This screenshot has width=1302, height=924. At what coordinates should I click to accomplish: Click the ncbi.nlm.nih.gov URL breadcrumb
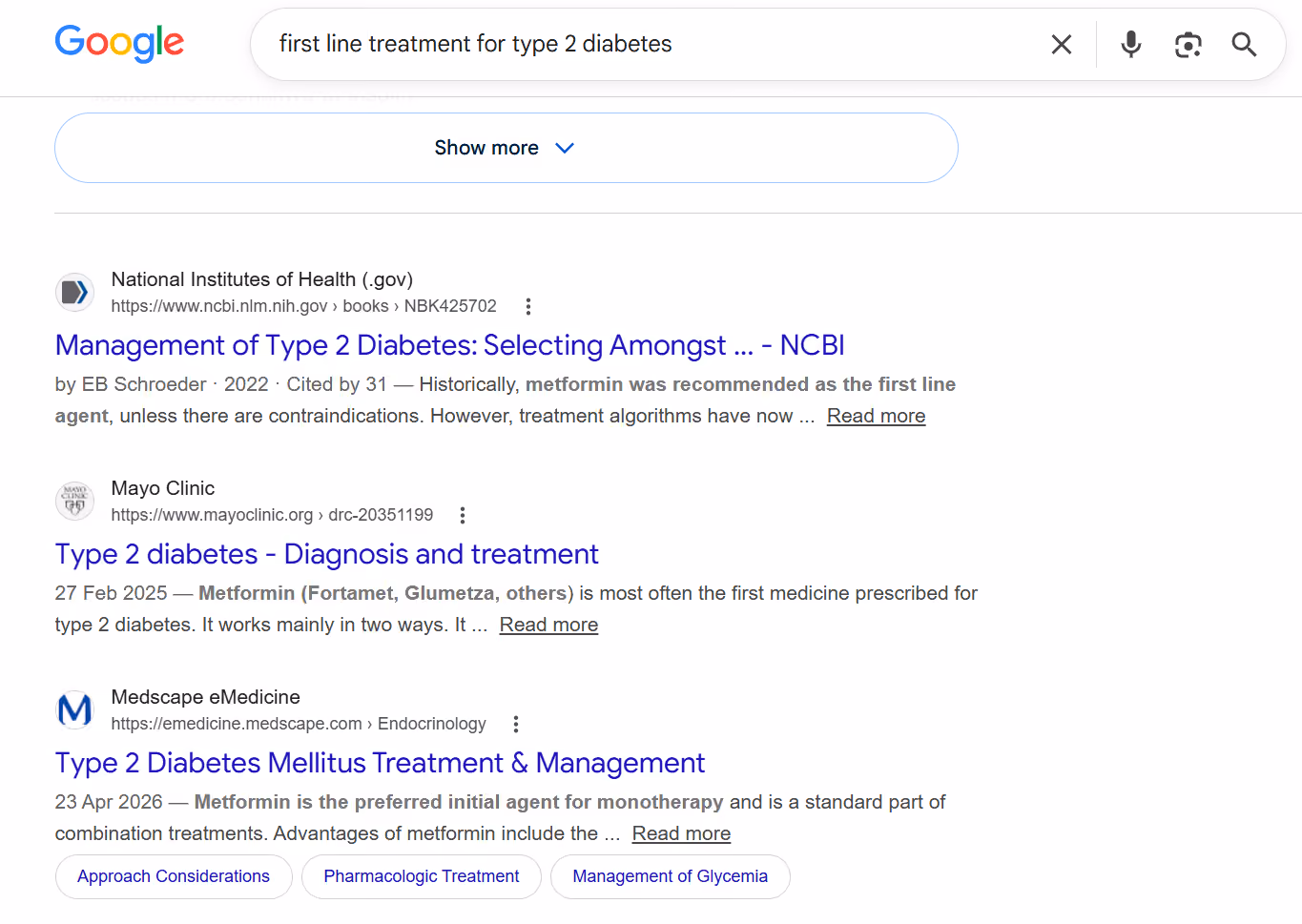click(303, 306)
